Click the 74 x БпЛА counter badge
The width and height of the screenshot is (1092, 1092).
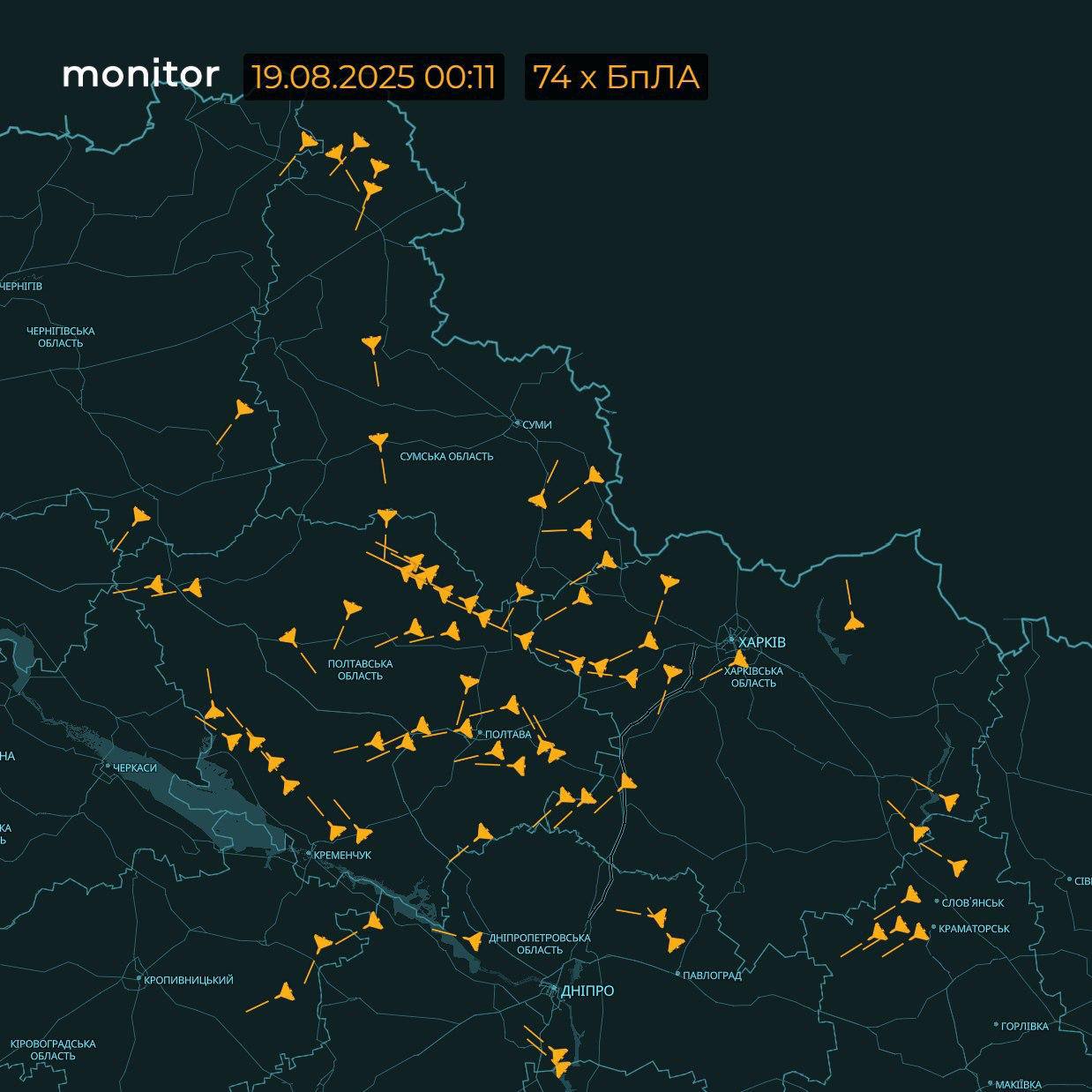(616, 77)
